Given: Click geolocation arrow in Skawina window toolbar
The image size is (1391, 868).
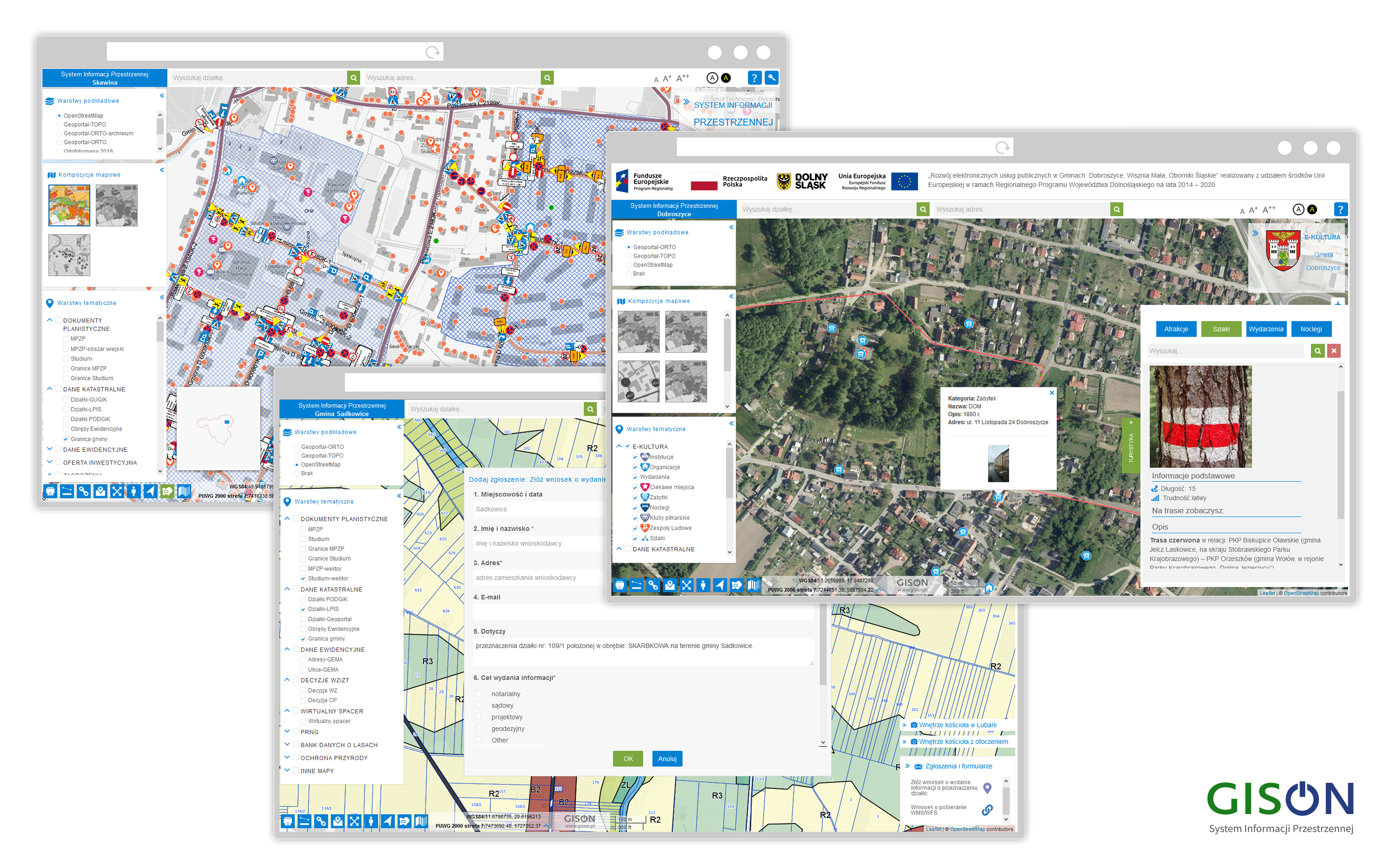Looking at the screenshot, I should [x=150, y=491].
